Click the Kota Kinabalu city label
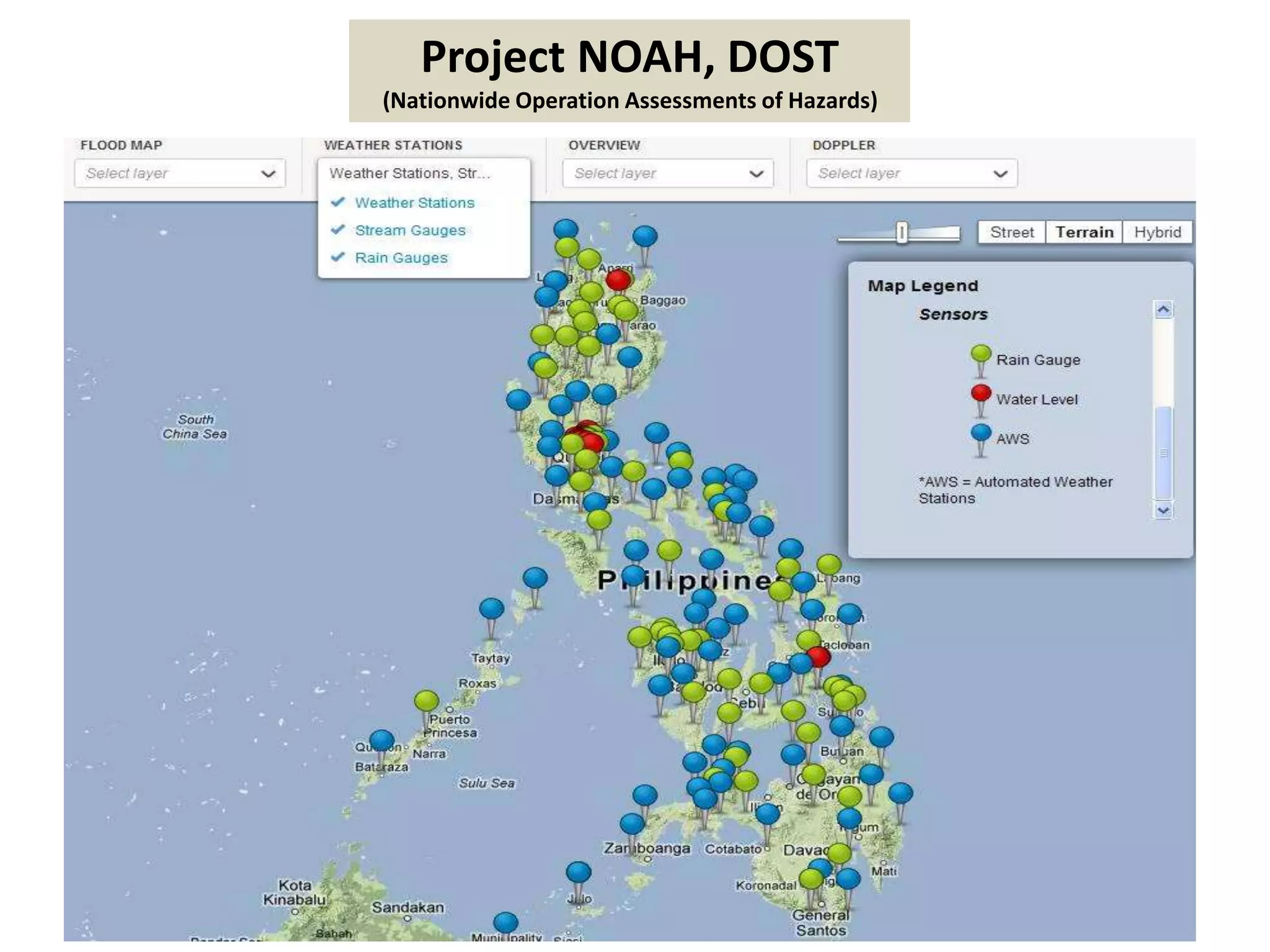The image size is (1270, 952). (x=294, y=892)
